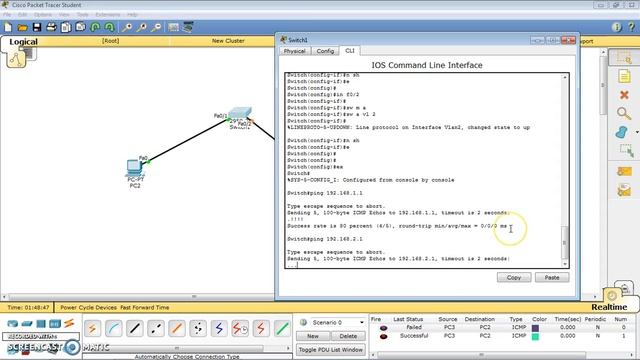Click the purple color swatch of Failed PDU
The height and width of the screenshot is (360, 640).
click(x=535, y=328)
